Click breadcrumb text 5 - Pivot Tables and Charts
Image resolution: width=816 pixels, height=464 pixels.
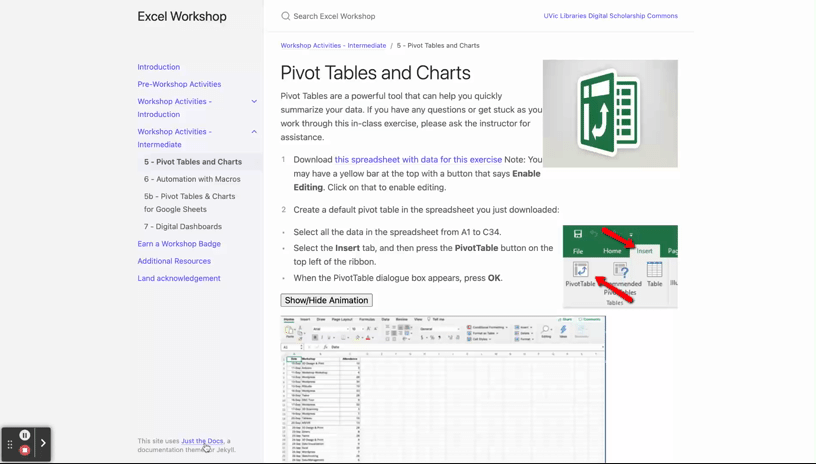(438, 46)
